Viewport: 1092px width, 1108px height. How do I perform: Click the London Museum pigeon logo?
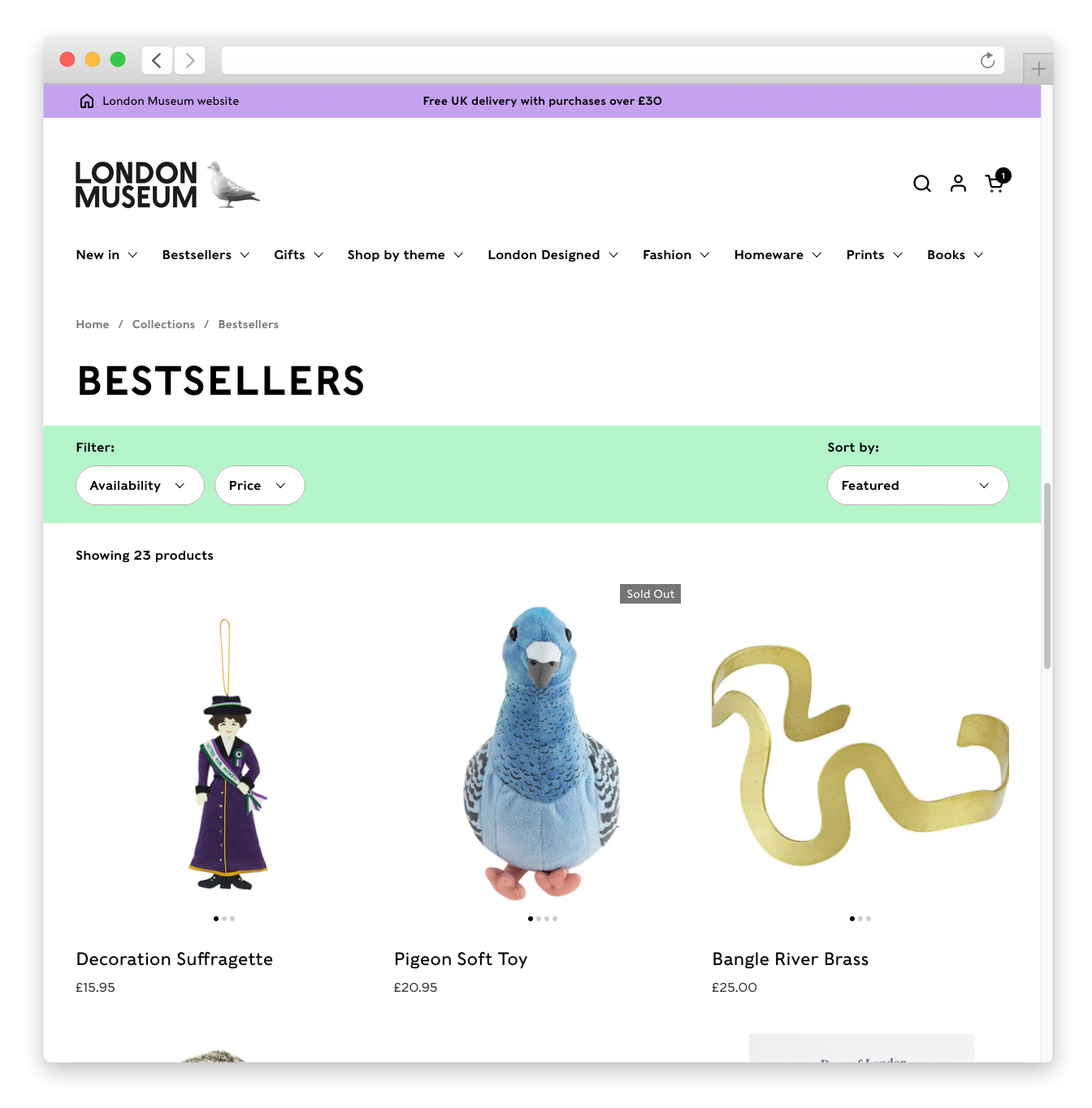(x=167, y=184)
